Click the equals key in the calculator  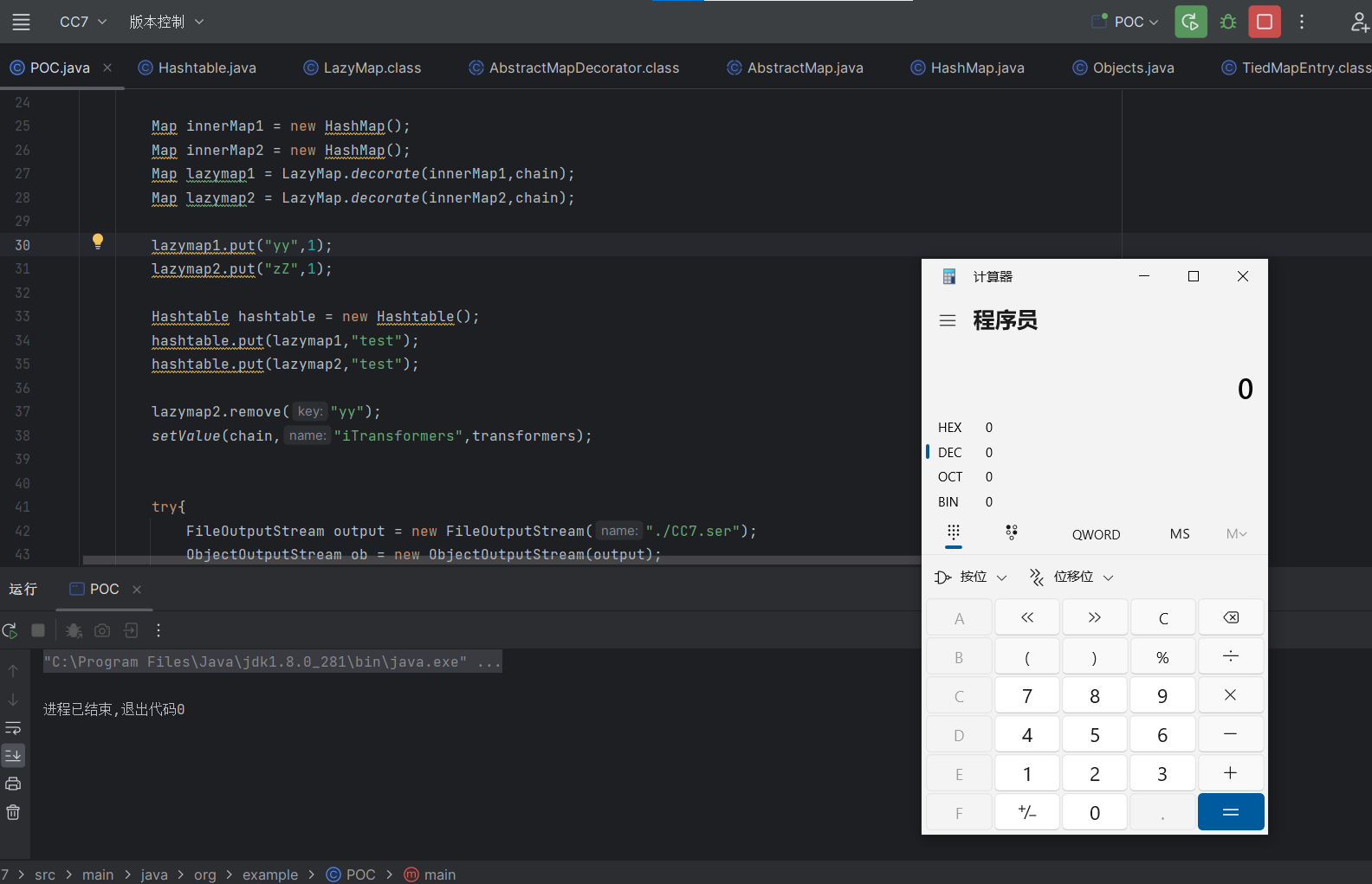[1231, 812]
